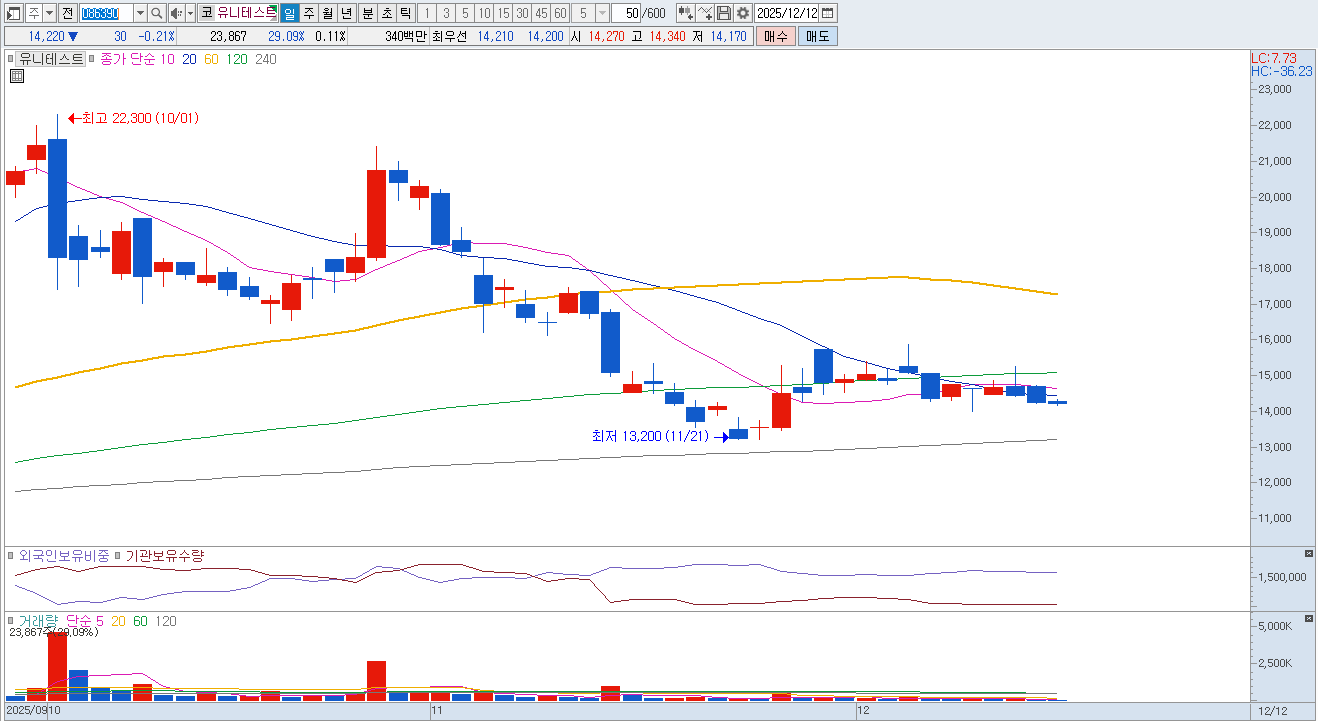Toggle the 일 (daily) chart period
1318x721 pixels.
(x=289, y=13)
